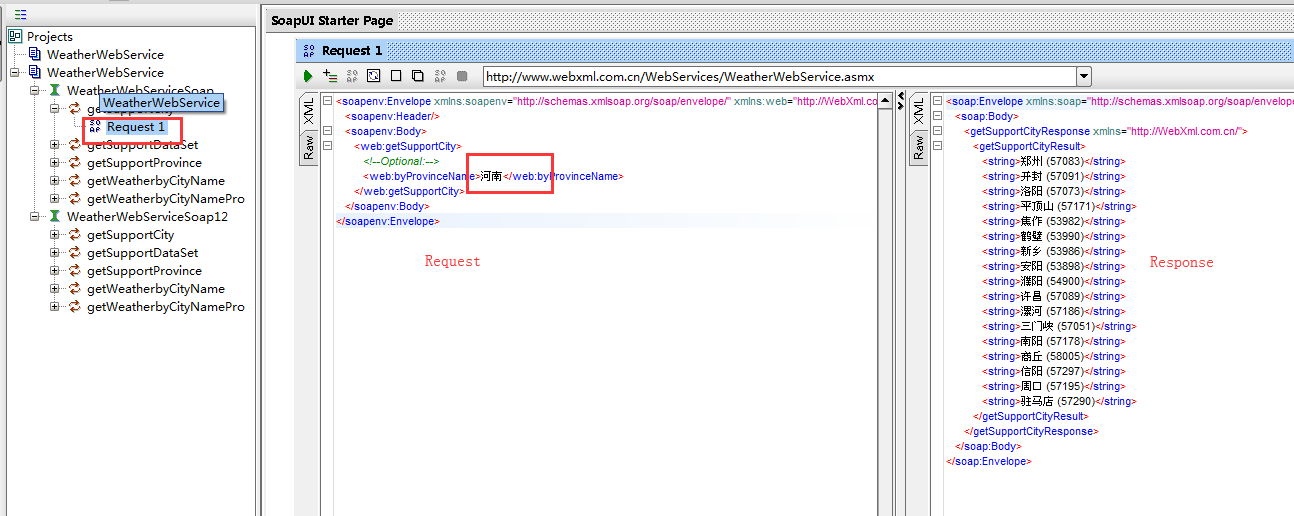Viewport: 1294px width, 516px height.
Task: Click the second SOAP icon before the stop button
Action: pyautogui.click(x=440, y=76)
